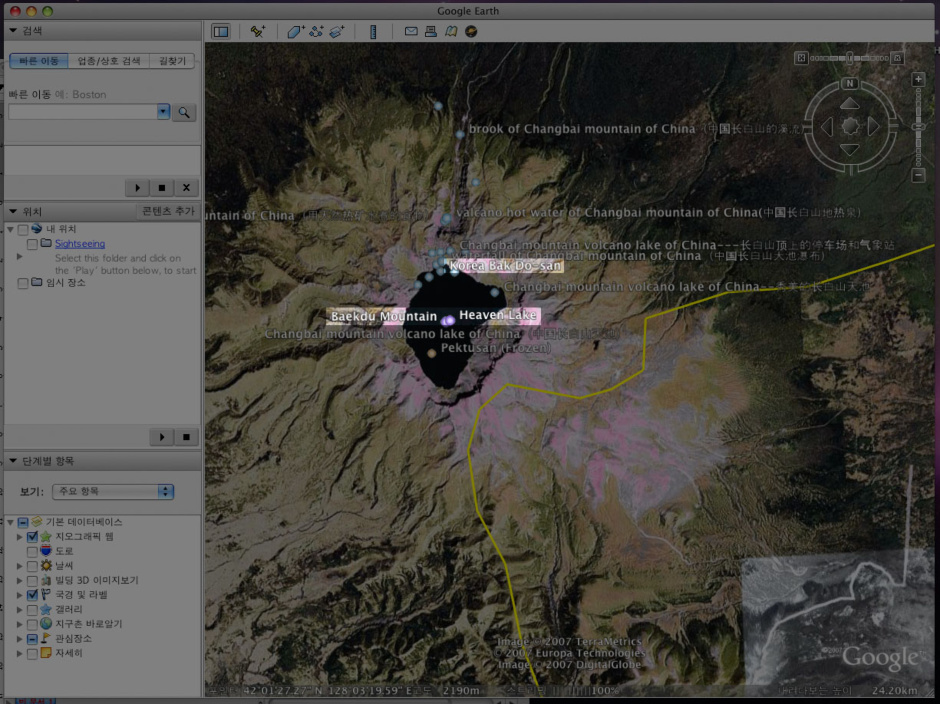Click the show in Google Maps icon
The image size is (940, 704).
[x=451, y=32]
